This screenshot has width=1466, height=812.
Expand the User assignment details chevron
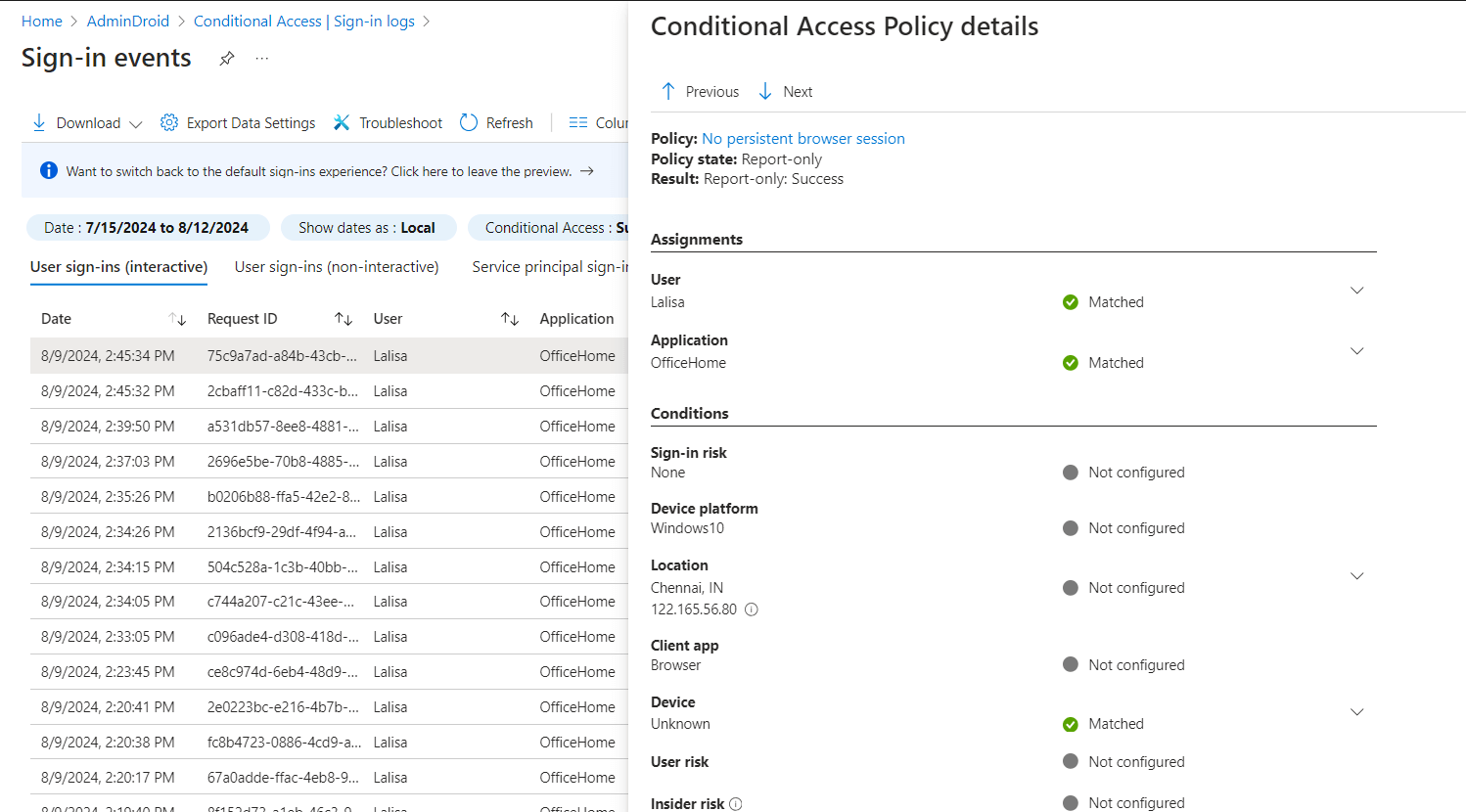coord(1357,291)
